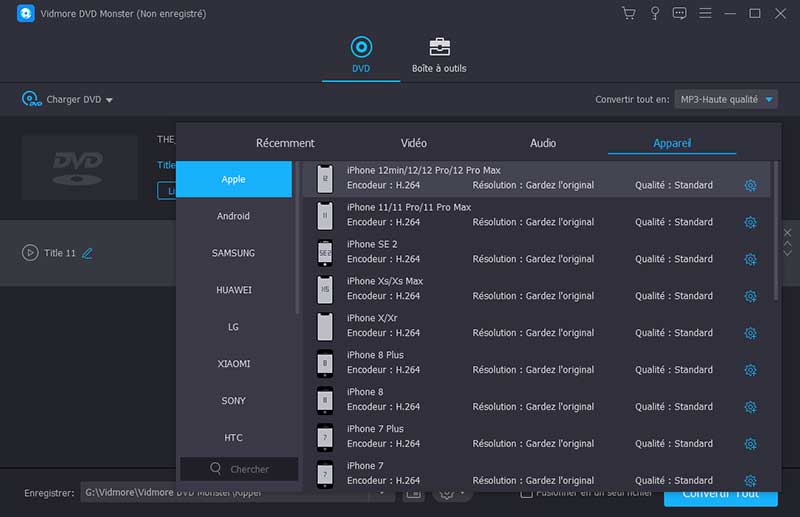Open the Boîte à outils toolbox
The image size is (800, 517).
click(x=438, y=55)
